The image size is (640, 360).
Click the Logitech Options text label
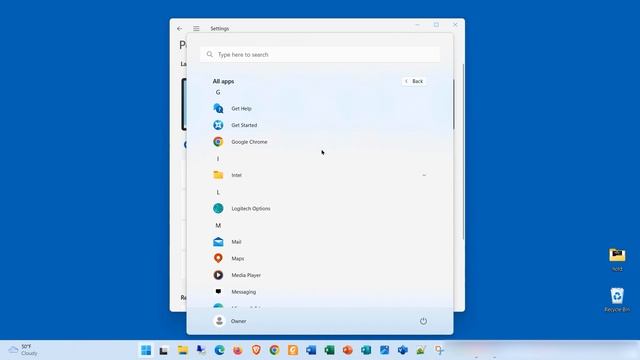tap(251, 209)
